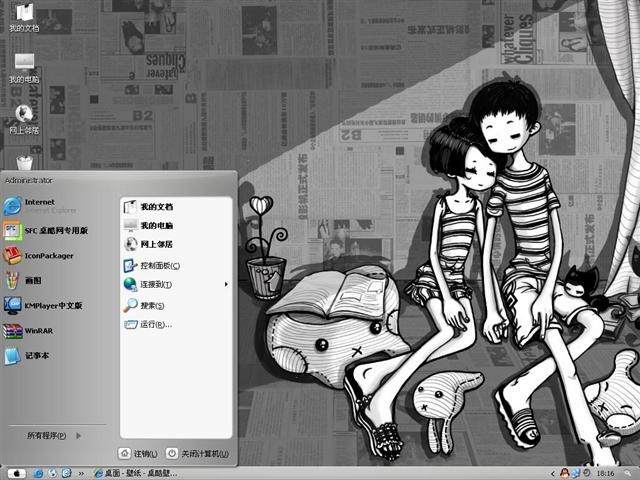Image resolution: width=640 pixels, height=480 pixels.
Task: Show hidden system tray icons arrow
Action: 553,473
